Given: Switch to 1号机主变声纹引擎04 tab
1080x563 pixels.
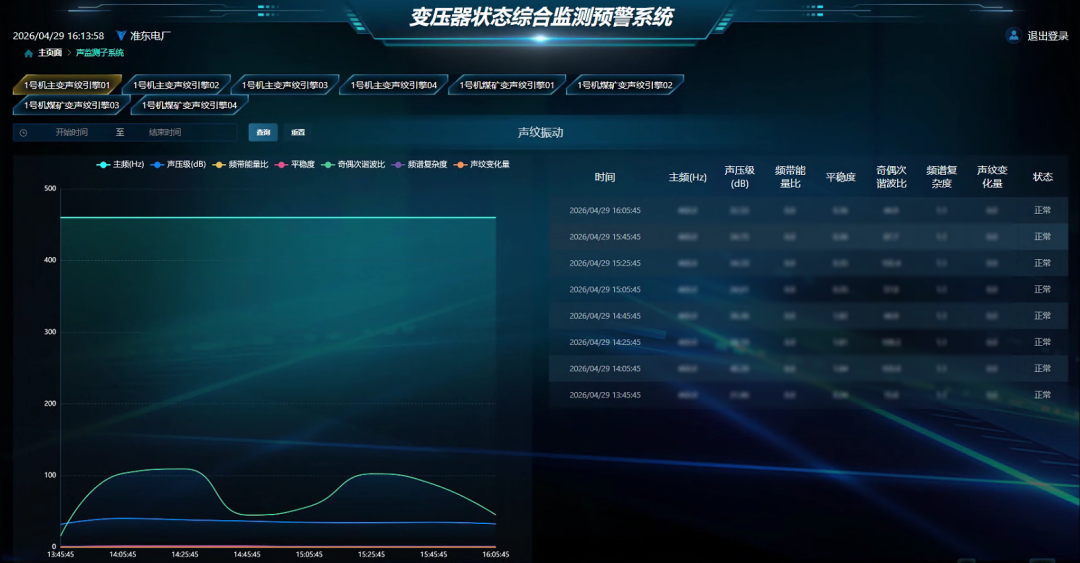Looking at the screenshot, I should click(x=394, y=85).
